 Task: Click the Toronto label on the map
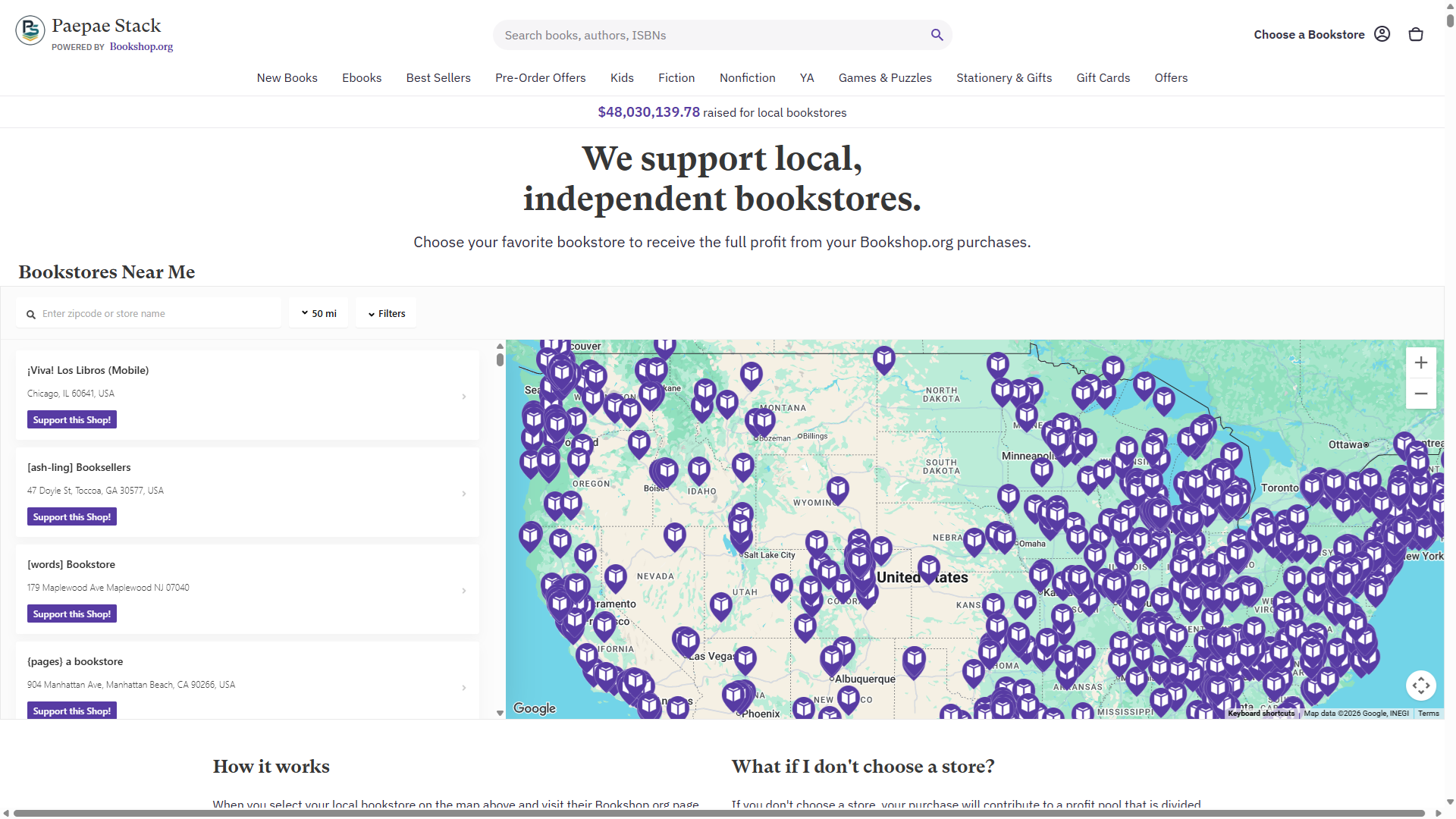click(x=1280, y=488)
